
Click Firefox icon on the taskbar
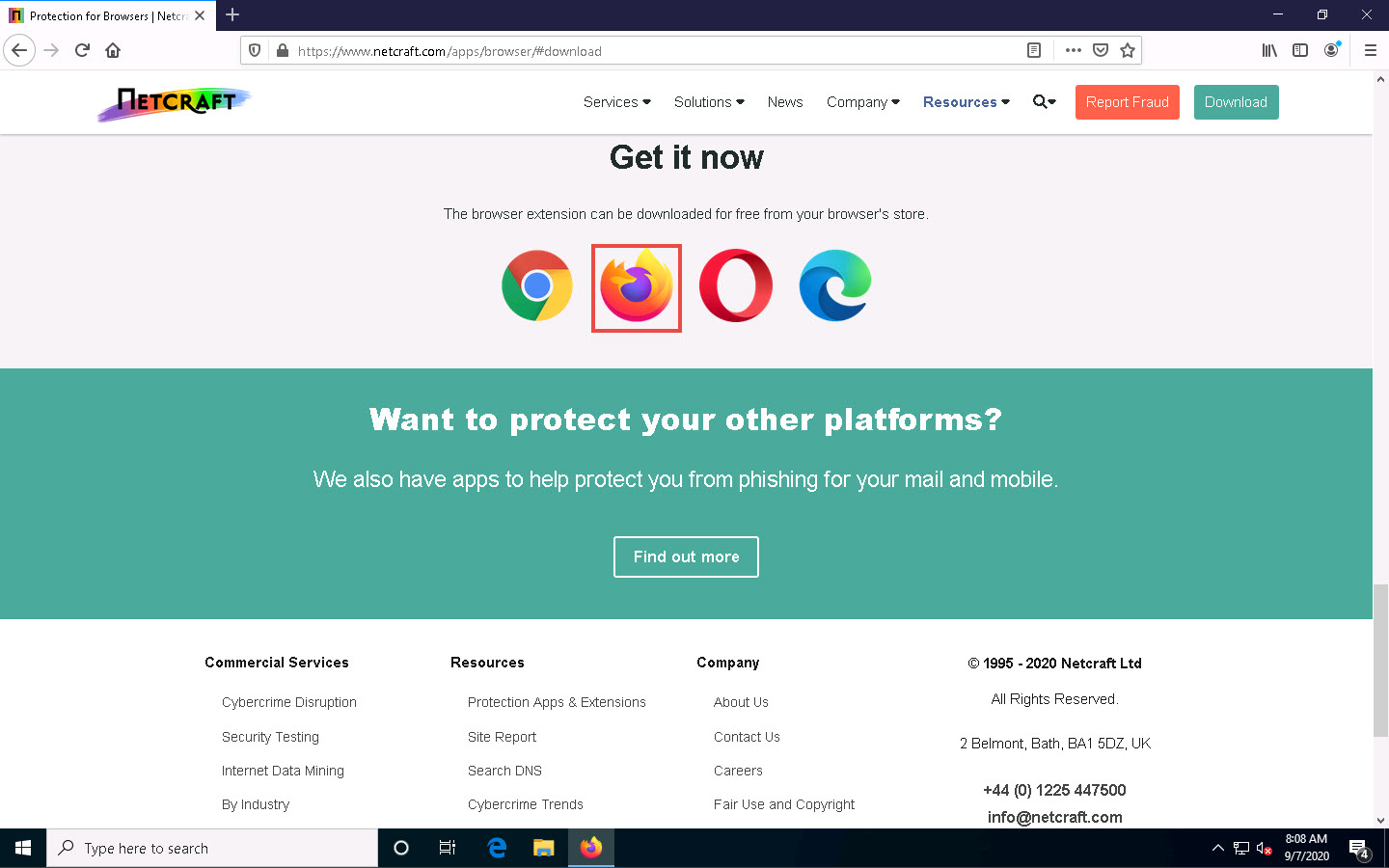tap(591, 848)
